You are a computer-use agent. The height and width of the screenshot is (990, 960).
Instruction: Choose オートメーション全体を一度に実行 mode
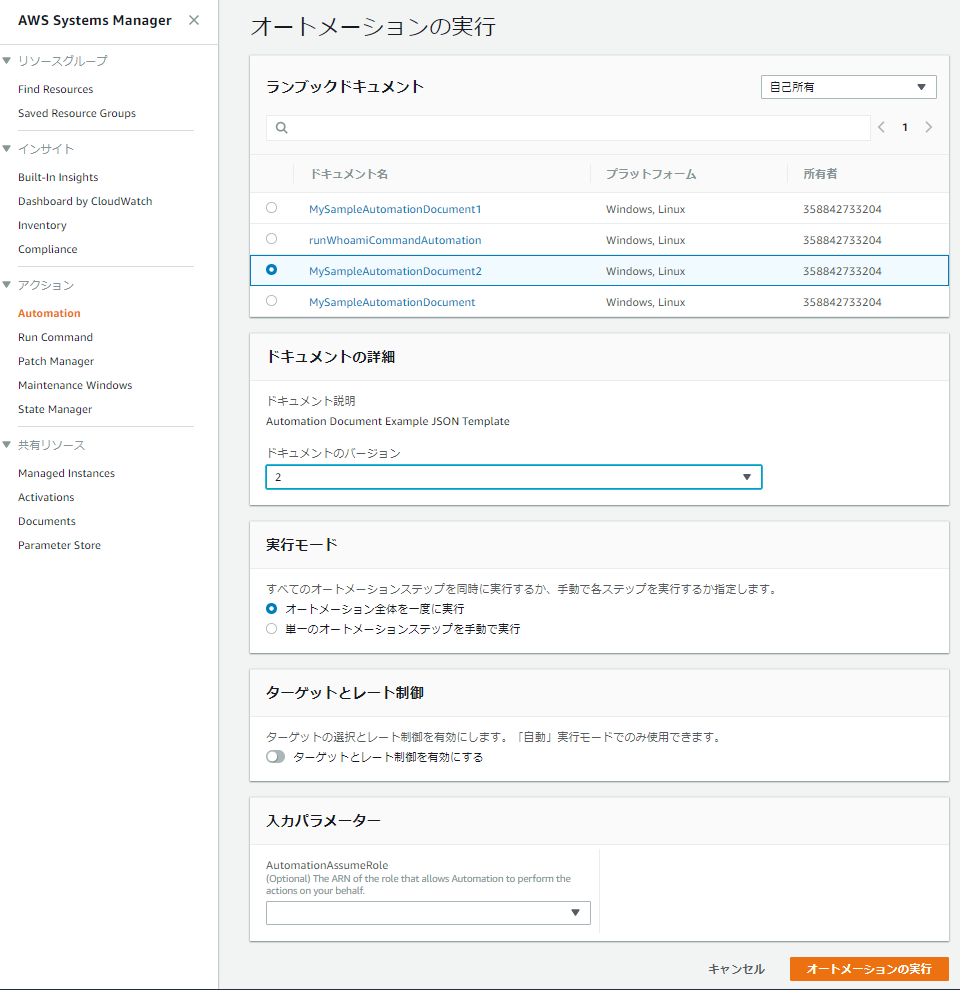pyautogui.click(x=272, y=609)
